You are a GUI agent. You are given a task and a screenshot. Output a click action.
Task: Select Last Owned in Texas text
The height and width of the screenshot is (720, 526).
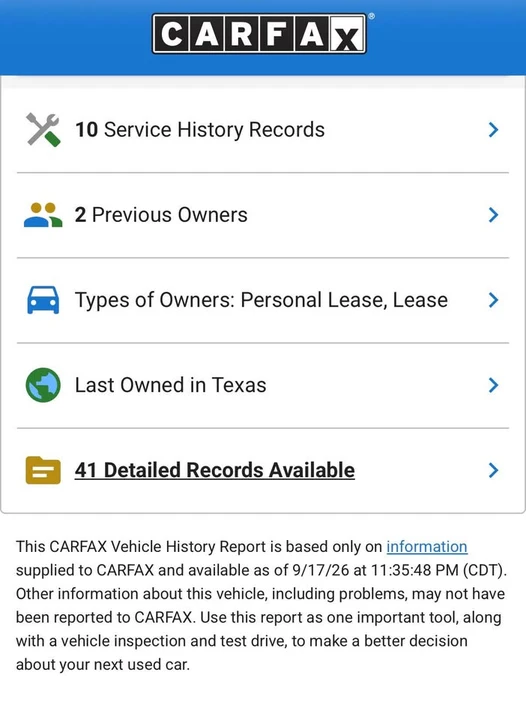click(x=170, y=385)
